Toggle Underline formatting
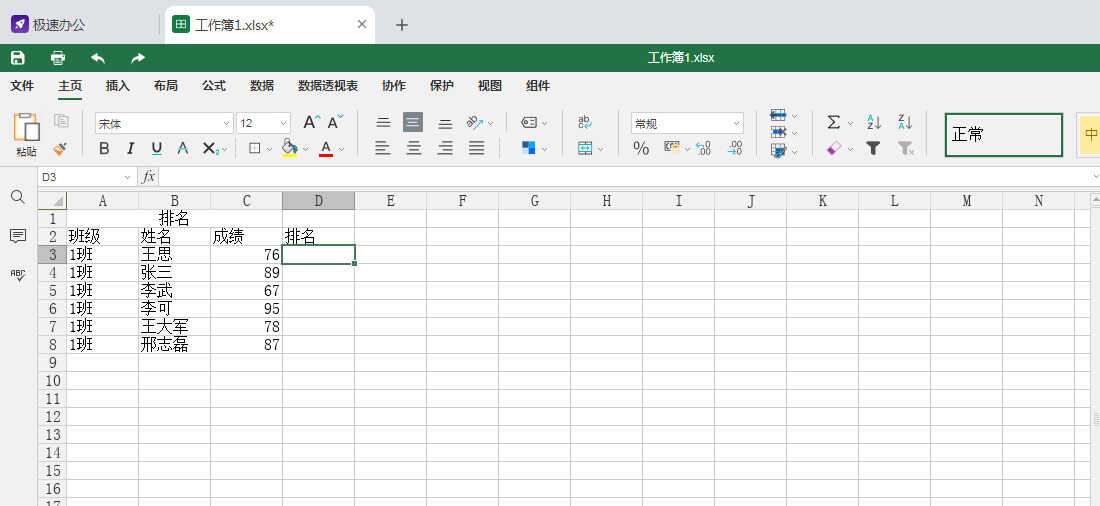This screenshot has width=1100, height=506. pos(156,148)
